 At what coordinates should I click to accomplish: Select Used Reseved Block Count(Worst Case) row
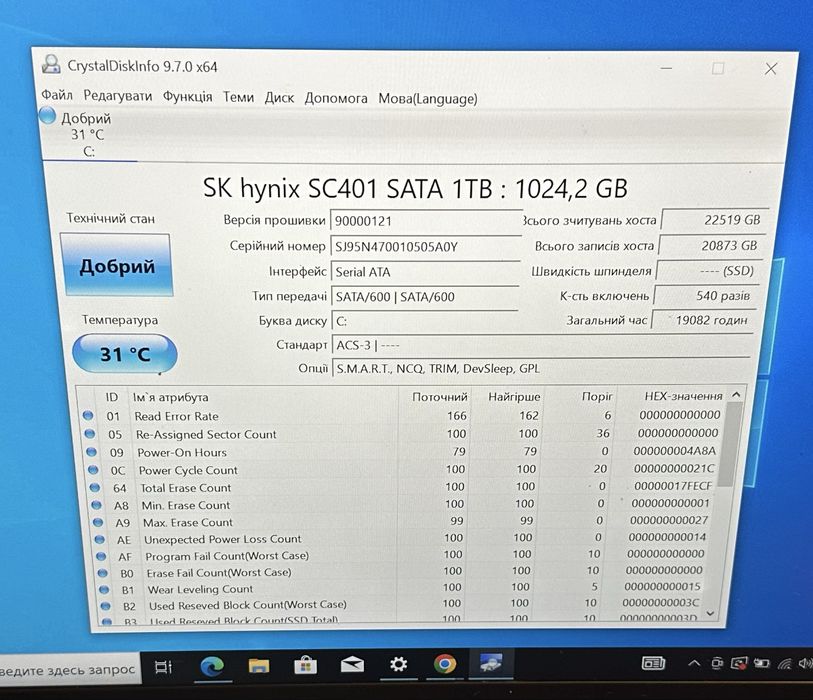(x=403, y=604)
